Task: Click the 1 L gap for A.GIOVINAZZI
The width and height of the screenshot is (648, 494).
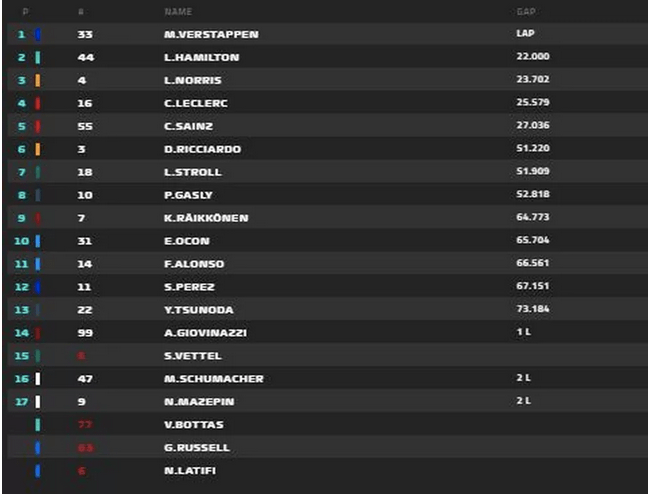Action: click(x=523, y=332)
